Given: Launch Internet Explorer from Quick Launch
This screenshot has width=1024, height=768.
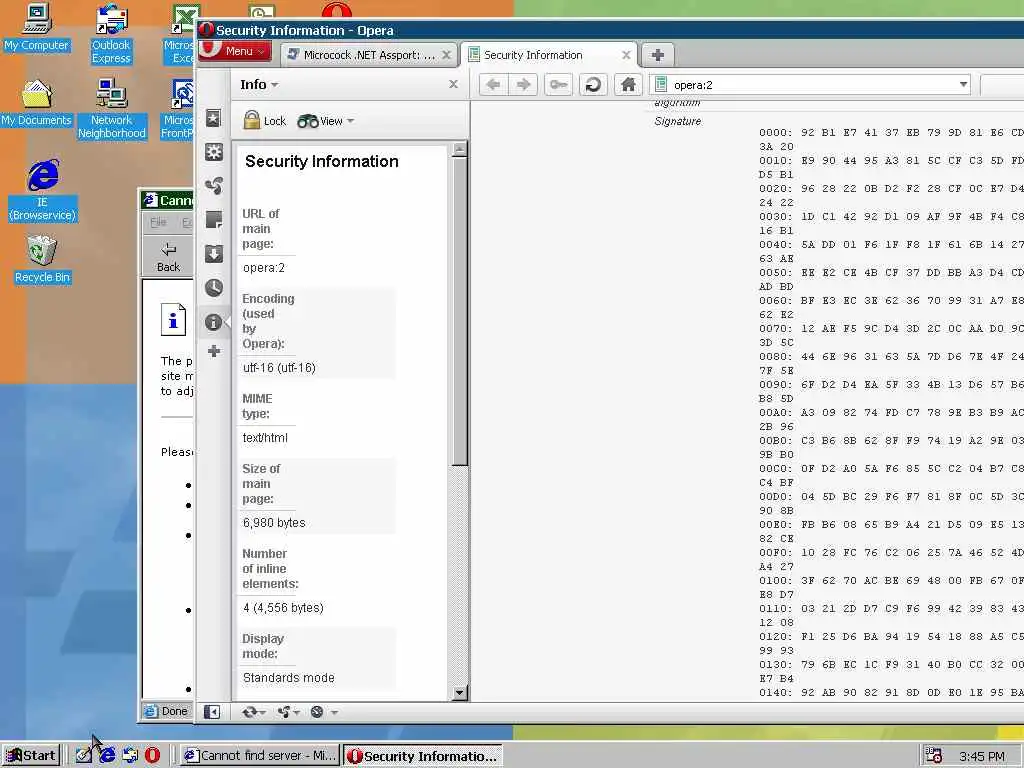Looking at the screenshot, I should [106, 756].
